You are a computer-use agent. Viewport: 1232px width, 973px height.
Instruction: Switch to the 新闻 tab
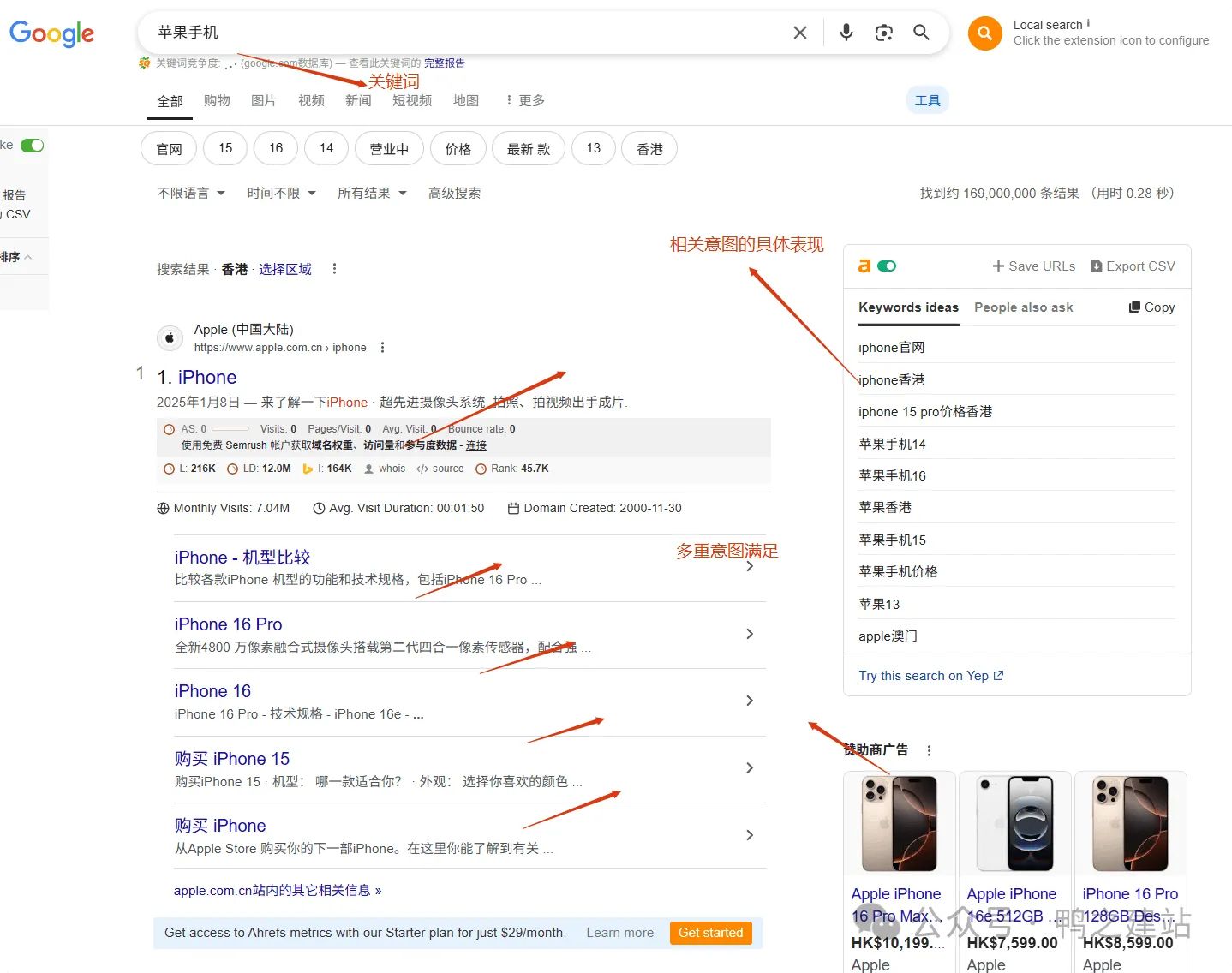click(358, 101)
